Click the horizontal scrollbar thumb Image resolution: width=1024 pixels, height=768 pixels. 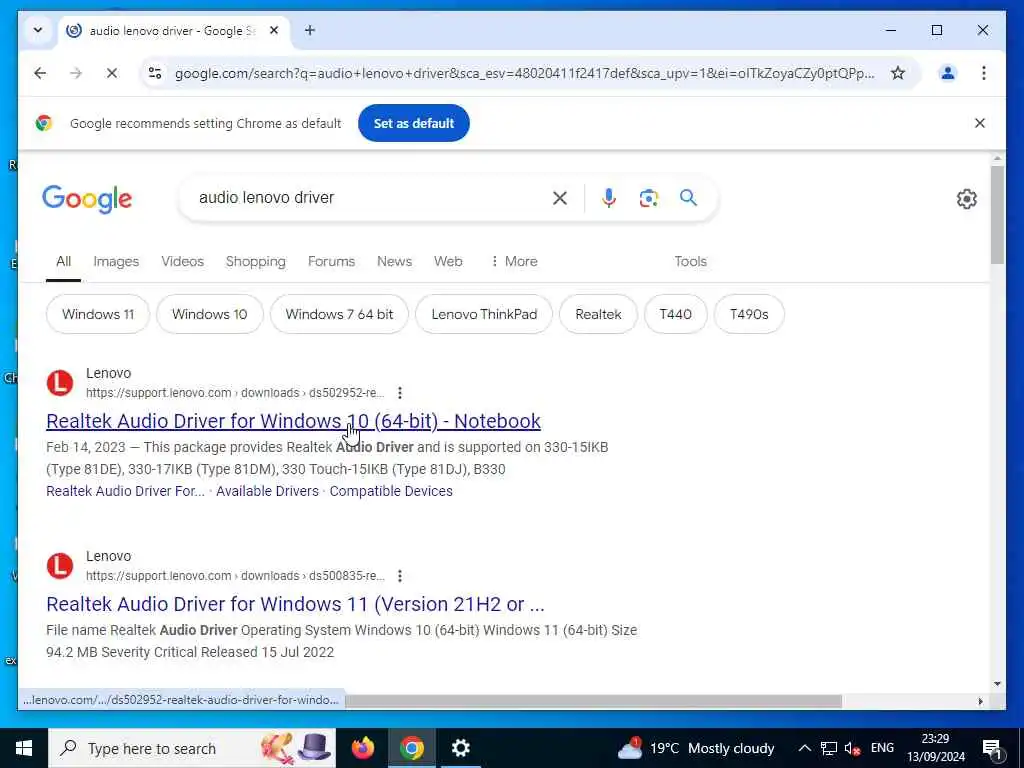(x=593, y=701)
